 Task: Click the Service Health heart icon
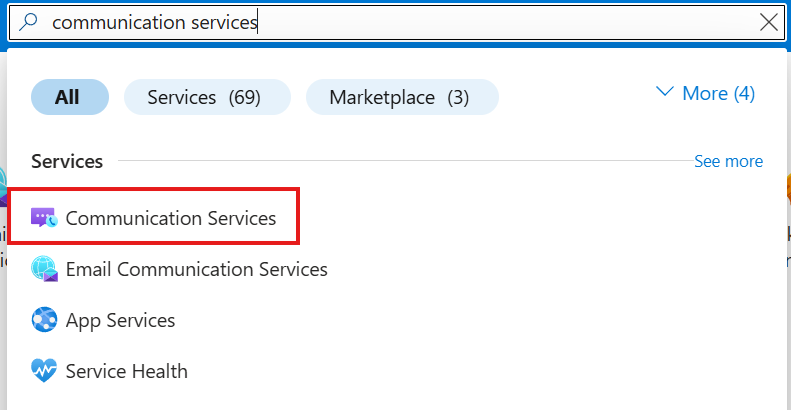(x=44, y=371)
